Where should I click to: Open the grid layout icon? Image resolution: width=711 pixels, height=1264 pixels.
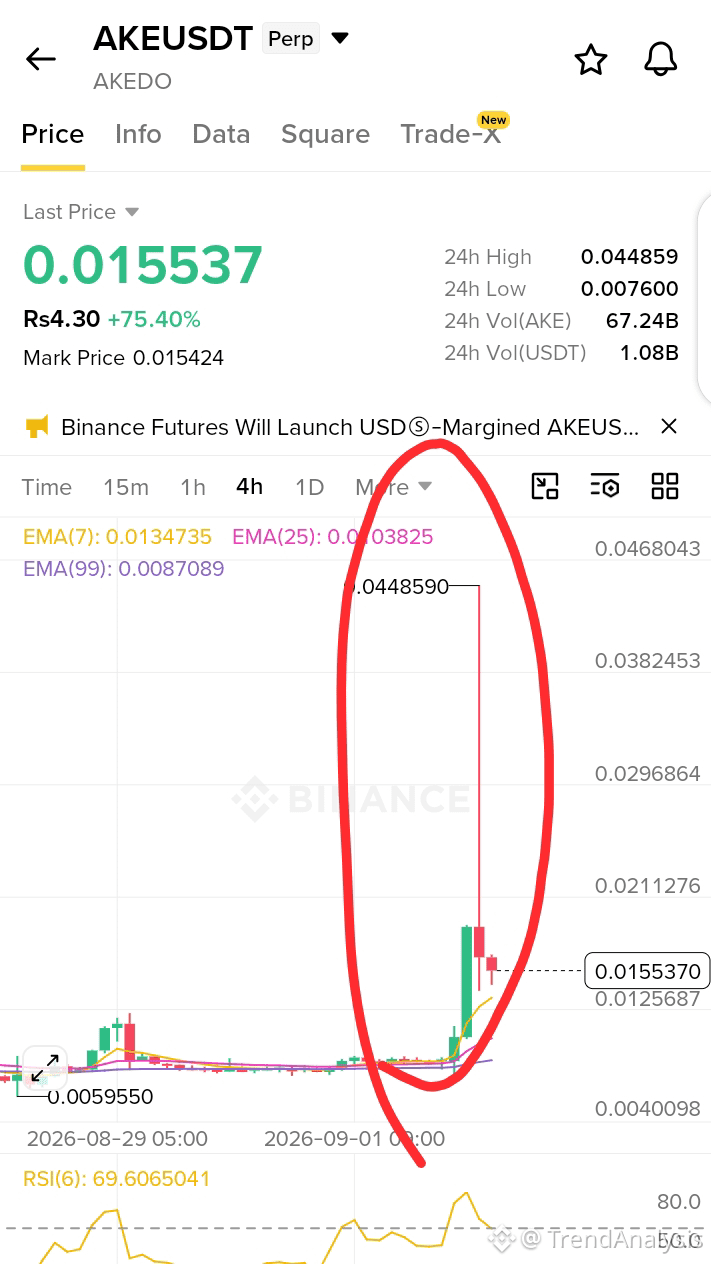tap(665, 486)
